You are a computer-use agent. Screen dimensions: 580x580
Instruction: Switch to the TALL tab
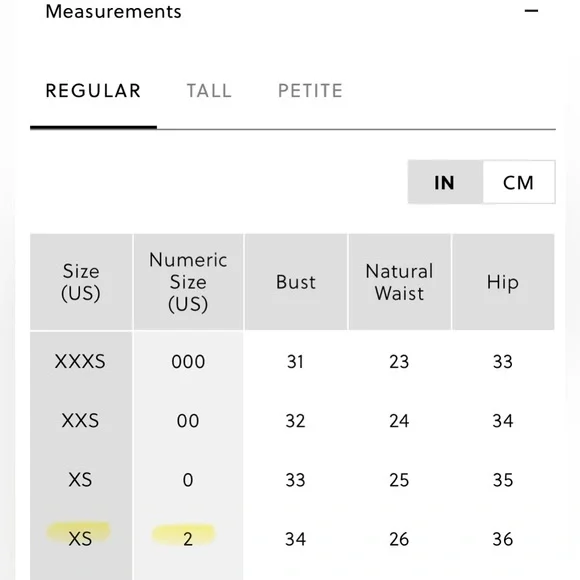click(209, 91)
